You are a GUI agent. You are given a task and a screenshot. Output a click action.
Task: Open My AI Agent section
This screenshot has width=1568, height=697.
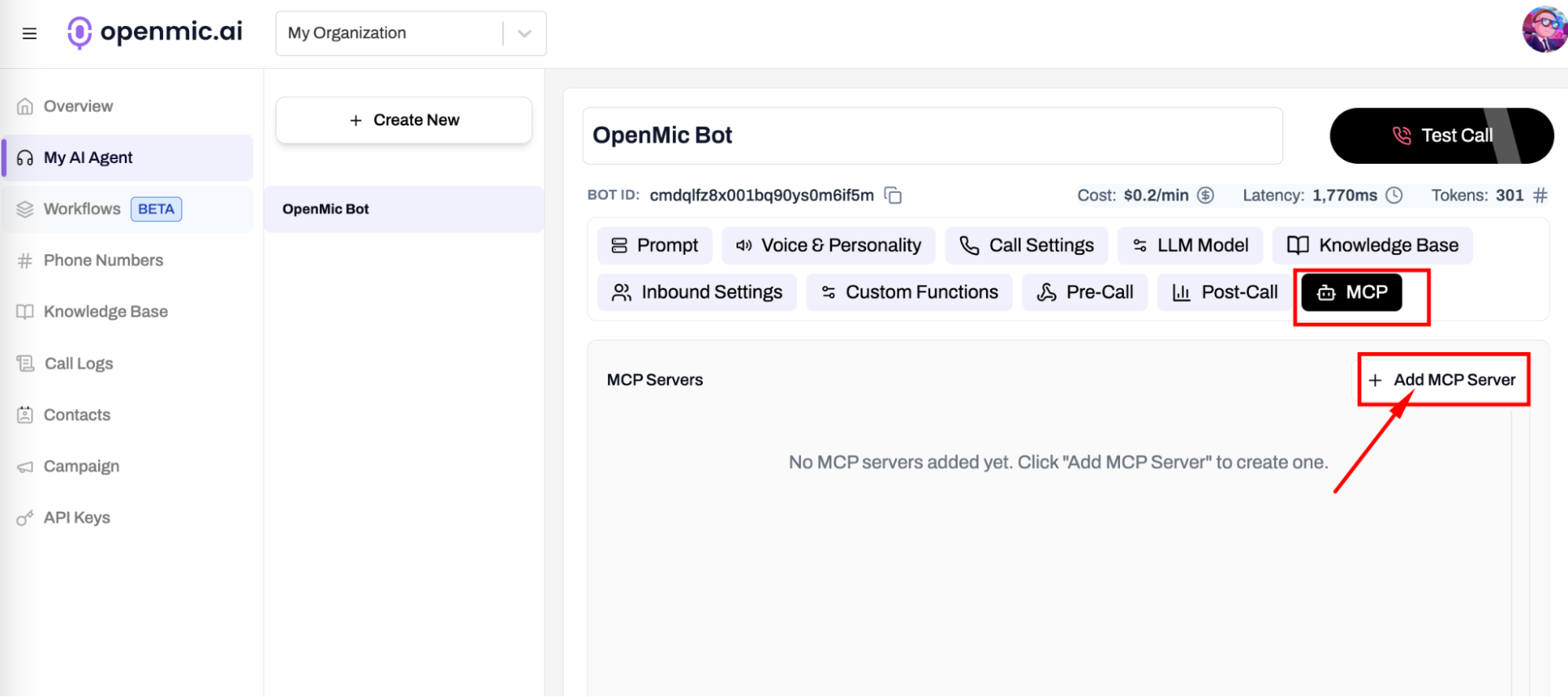(128, 158)
